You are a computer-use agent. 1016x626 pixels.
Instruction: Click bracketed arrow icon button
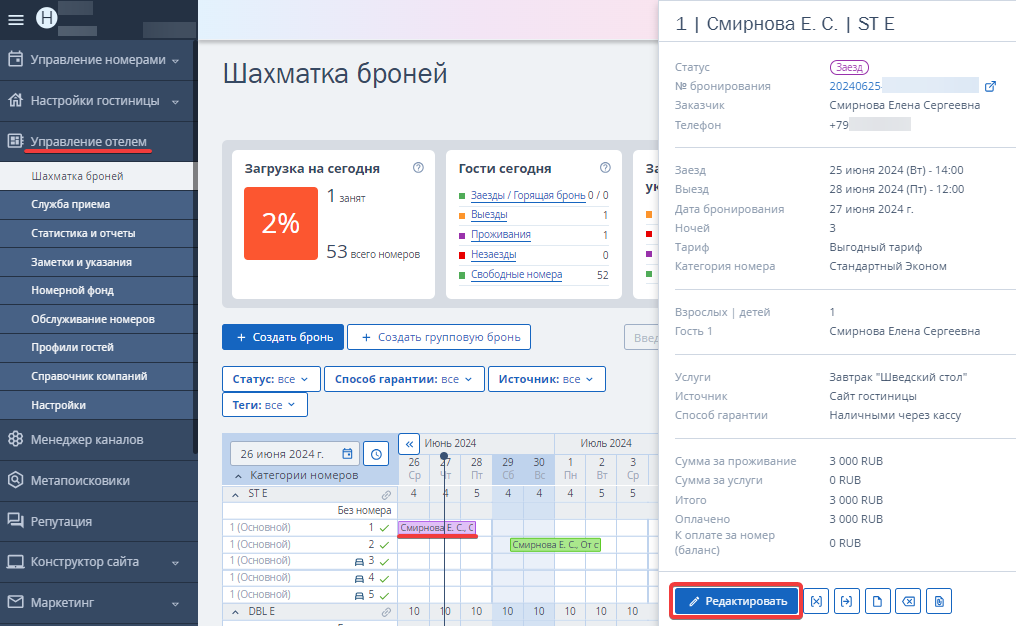(x=847, y=601)
